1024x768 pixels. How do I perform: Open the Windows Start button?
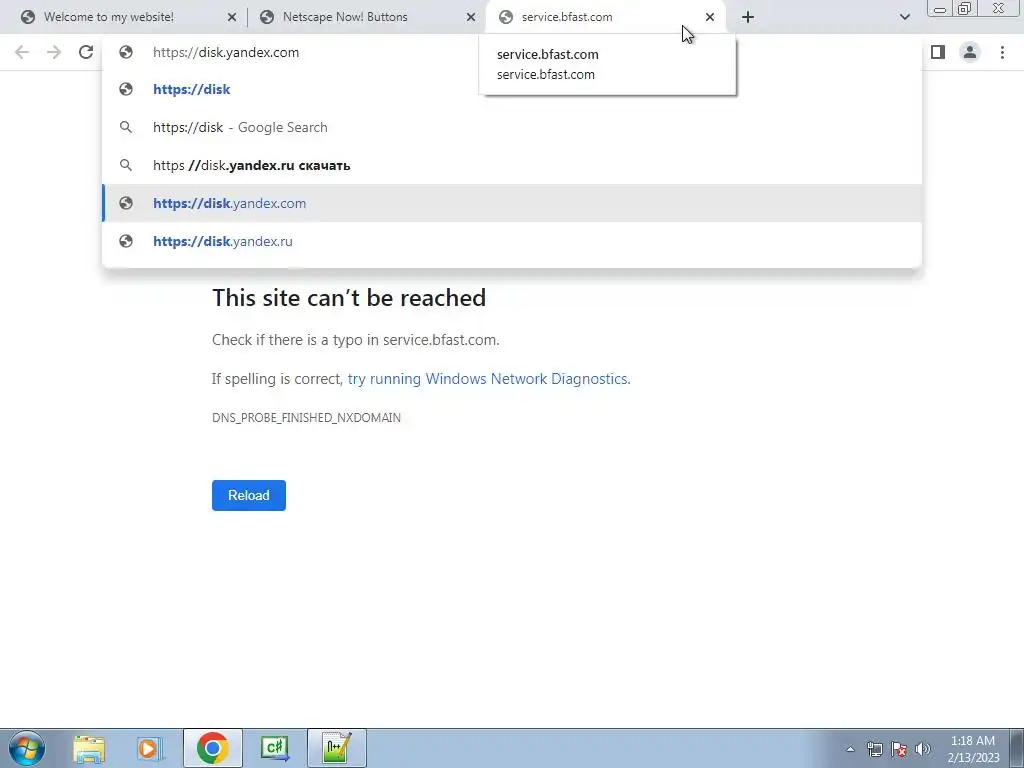point(27,748)
